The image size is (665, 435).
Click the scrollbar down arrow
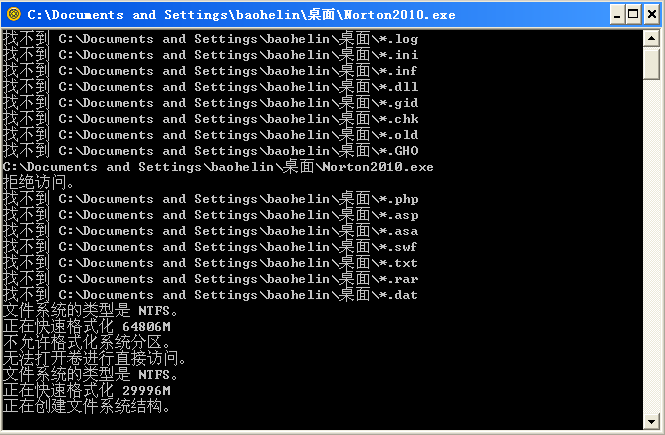[651, 419]
